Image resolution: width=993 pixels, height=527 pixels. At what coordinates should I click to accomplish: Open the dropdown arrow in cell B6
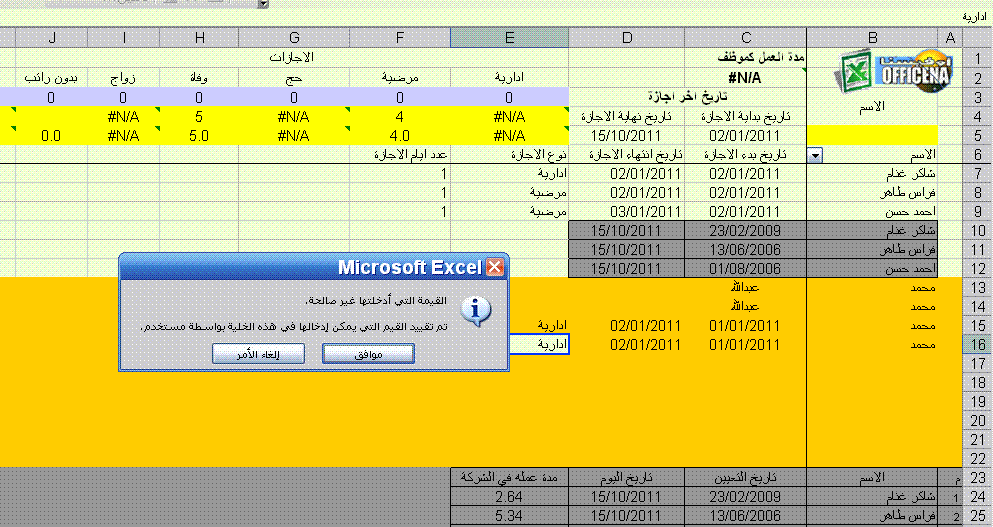click(x=815, y=155)
